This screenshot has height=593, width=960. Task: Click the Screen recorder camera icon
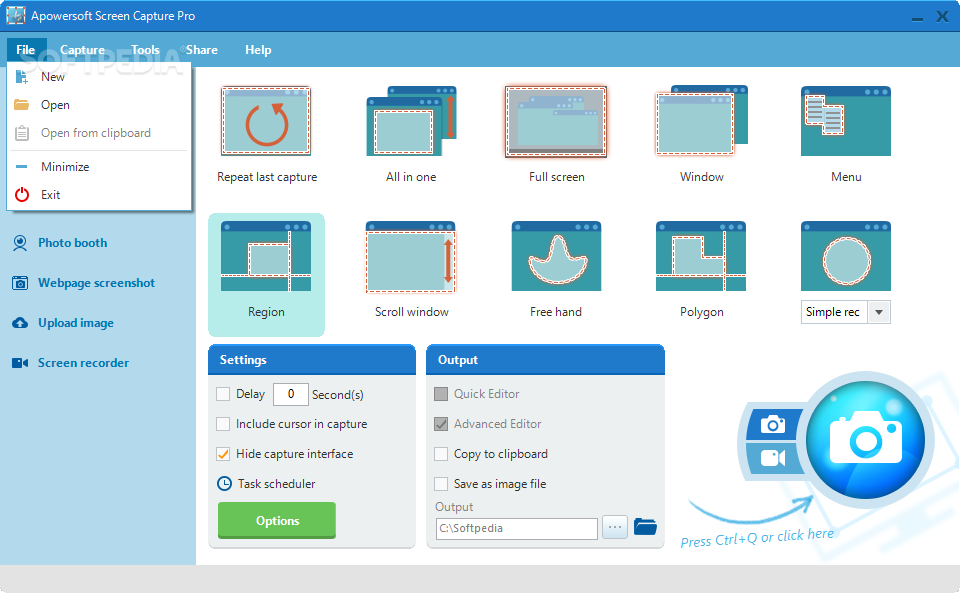(x=20, y=363)
